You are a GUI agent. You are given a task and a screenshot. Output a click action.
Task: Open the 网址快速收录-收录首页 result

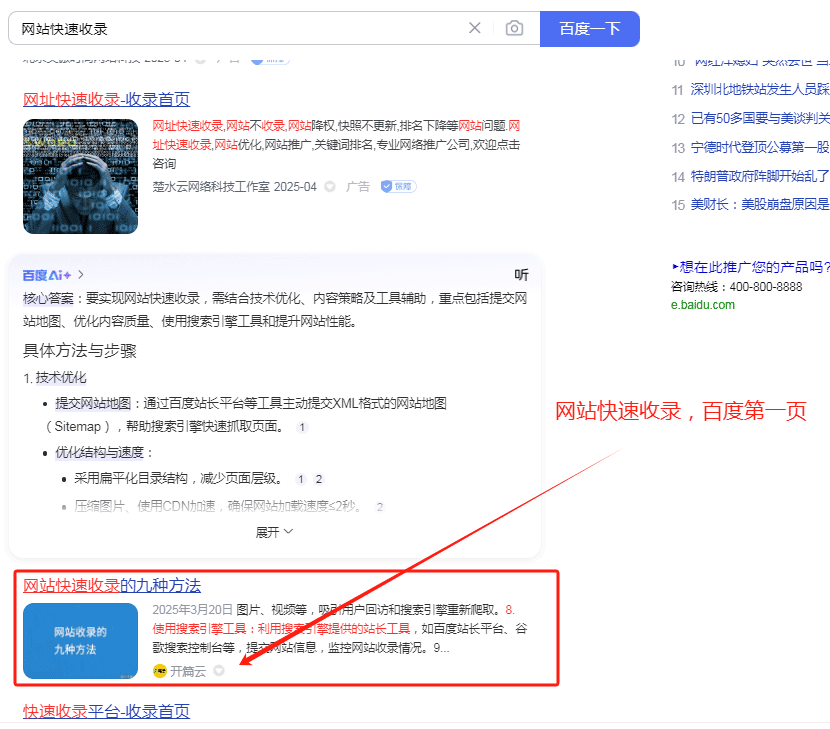[x=106, y=99]
